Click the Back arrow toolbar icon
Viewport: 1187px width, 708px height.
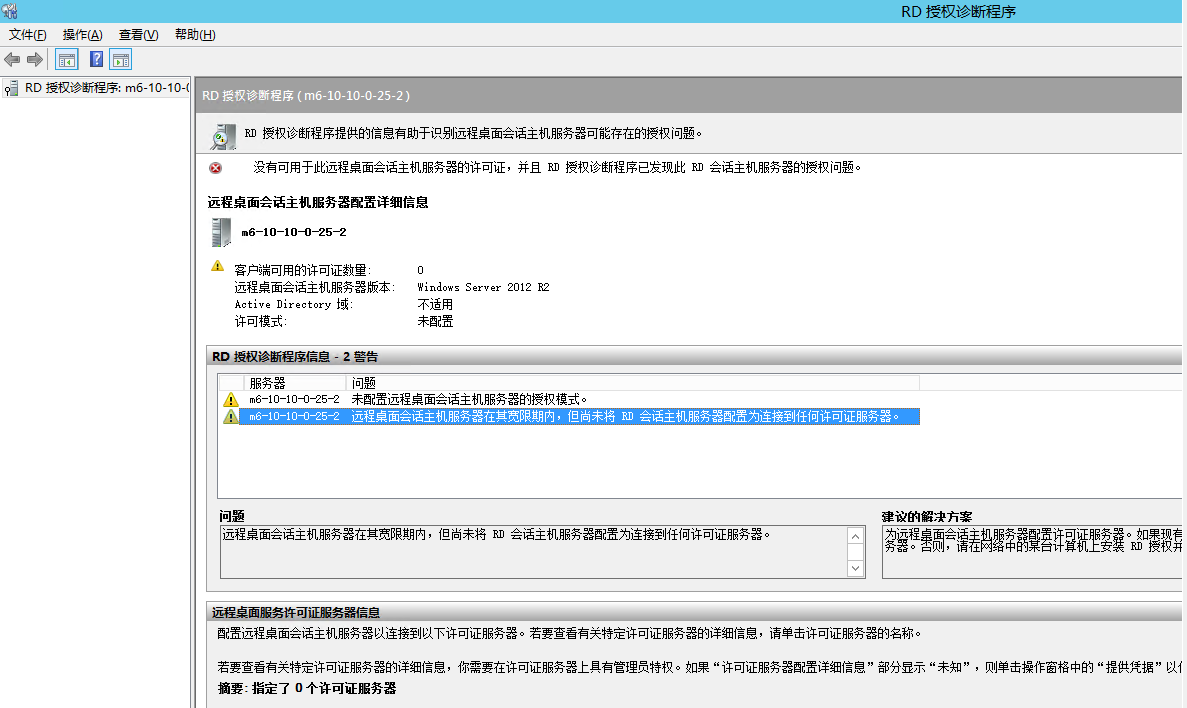point(12,59)
